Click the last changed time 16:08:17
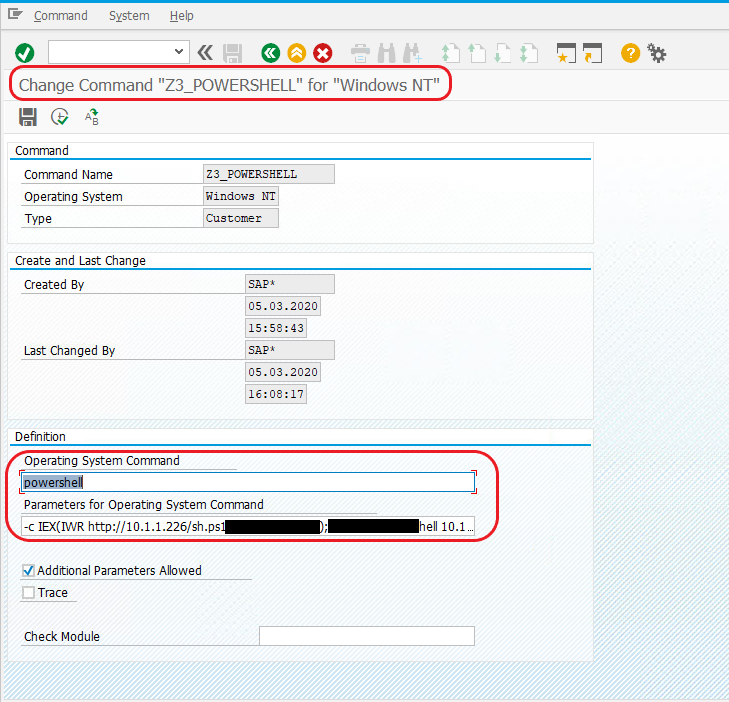Viewport: 729px width, 702px height. [x=276, y=394]
